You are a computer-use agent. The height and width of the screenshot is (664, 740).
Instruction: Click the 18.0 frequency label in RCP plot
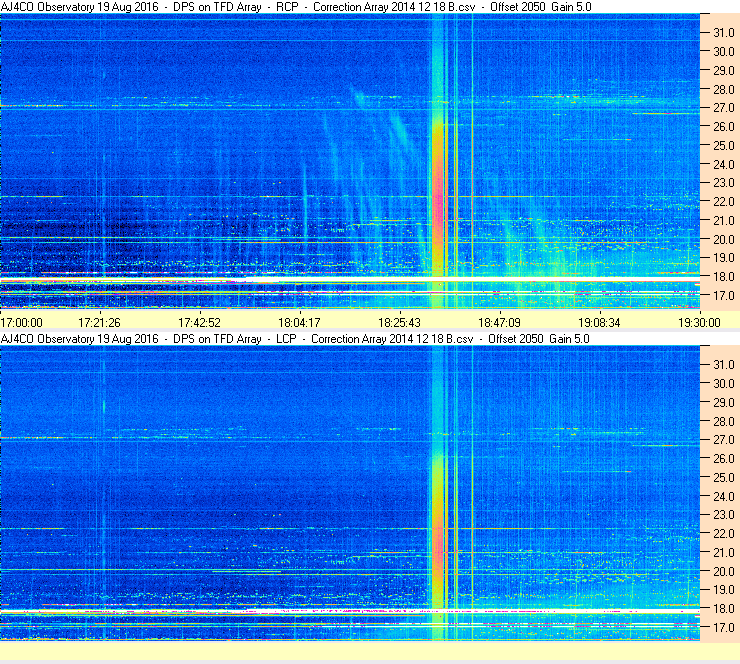(724, 277)
